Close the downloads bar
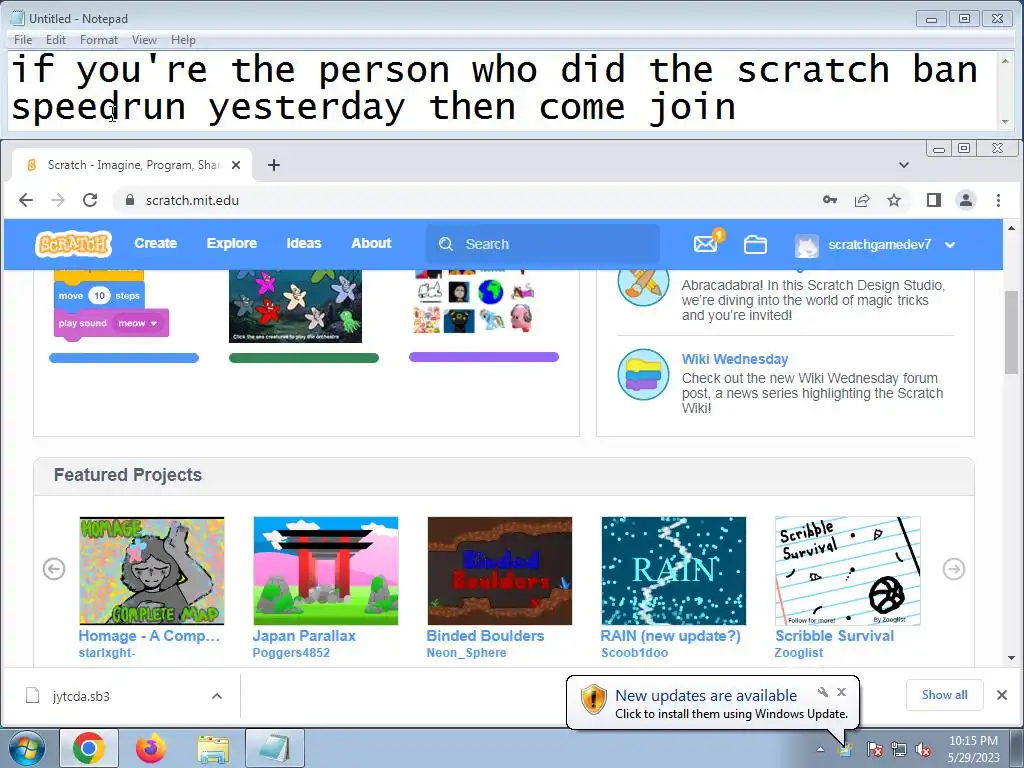 1002,695
